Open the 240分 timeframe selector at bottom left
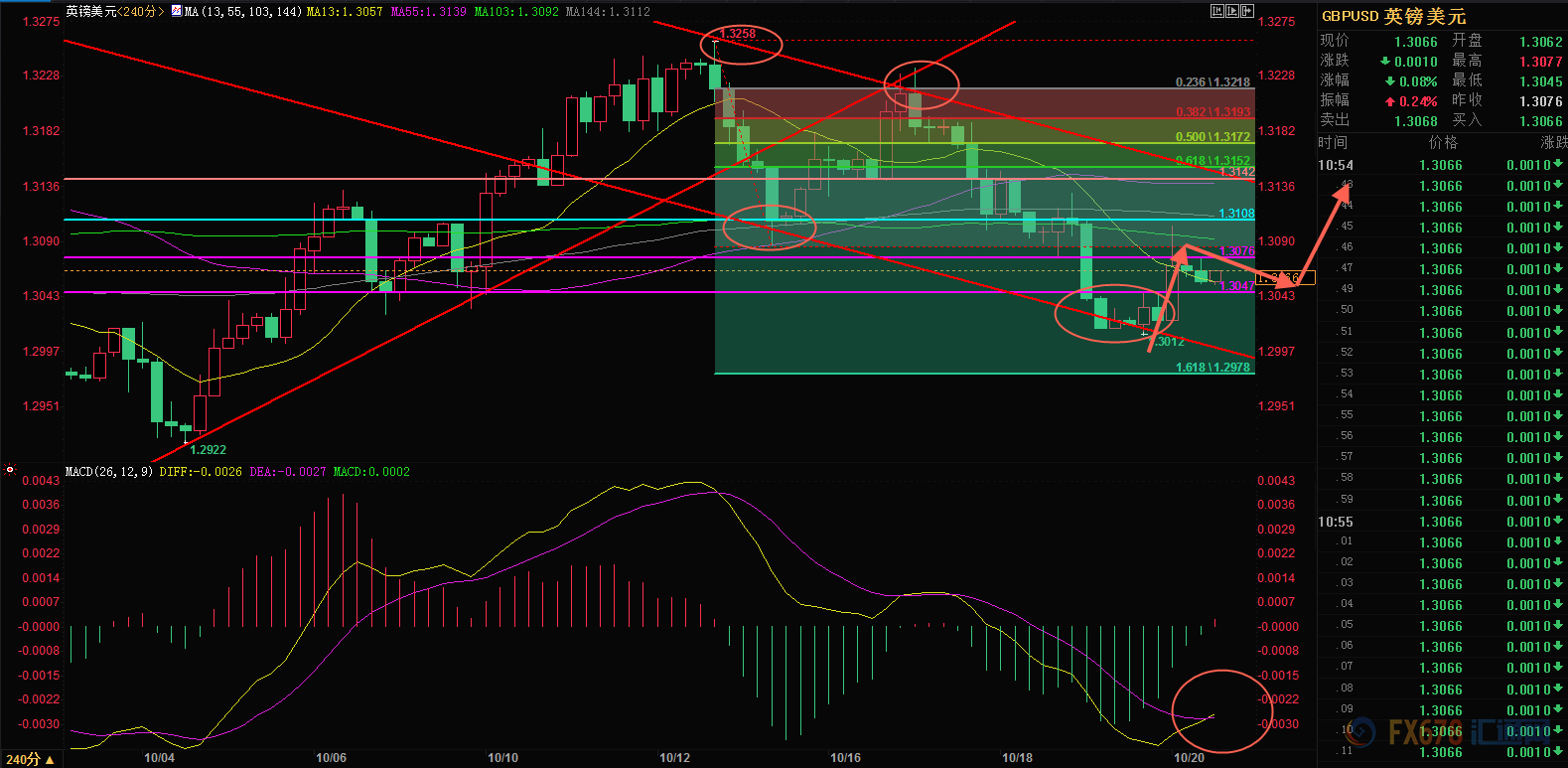Image resolution: width=1568 pixels, height=768 pixels. [30, 759]
